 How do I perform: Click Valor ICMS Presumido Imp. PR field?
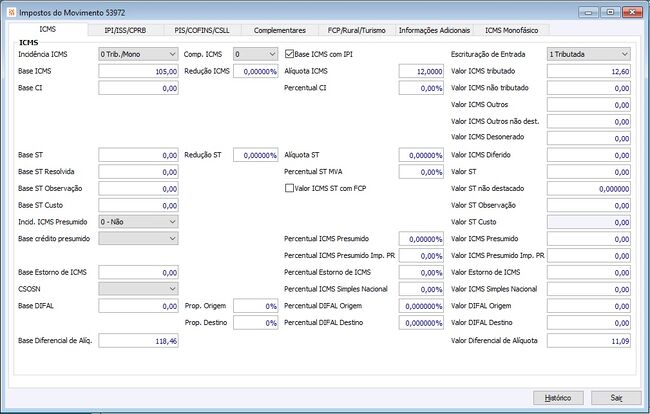589,256
